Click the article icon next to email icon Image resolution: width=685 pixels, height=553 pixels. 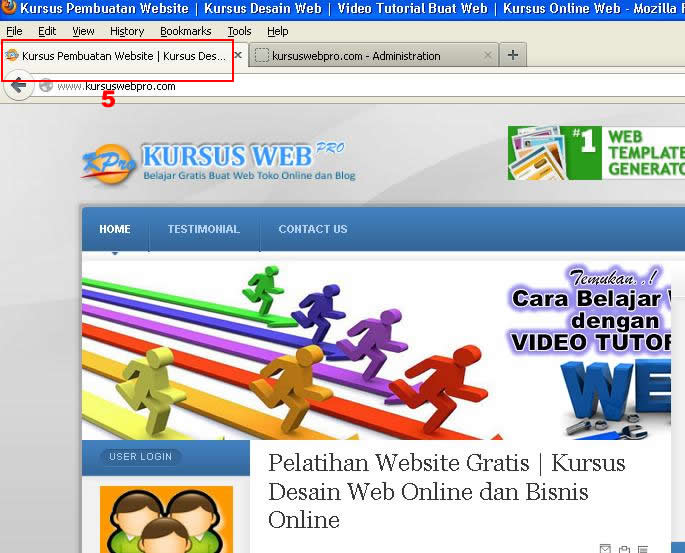[624, 549]
